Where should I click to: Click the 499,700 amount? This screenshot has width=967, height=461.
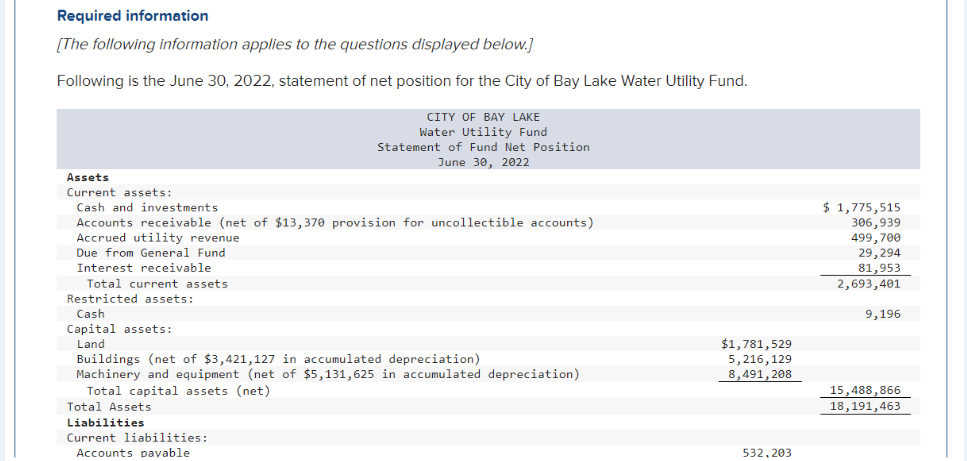(x=876, y=238)
